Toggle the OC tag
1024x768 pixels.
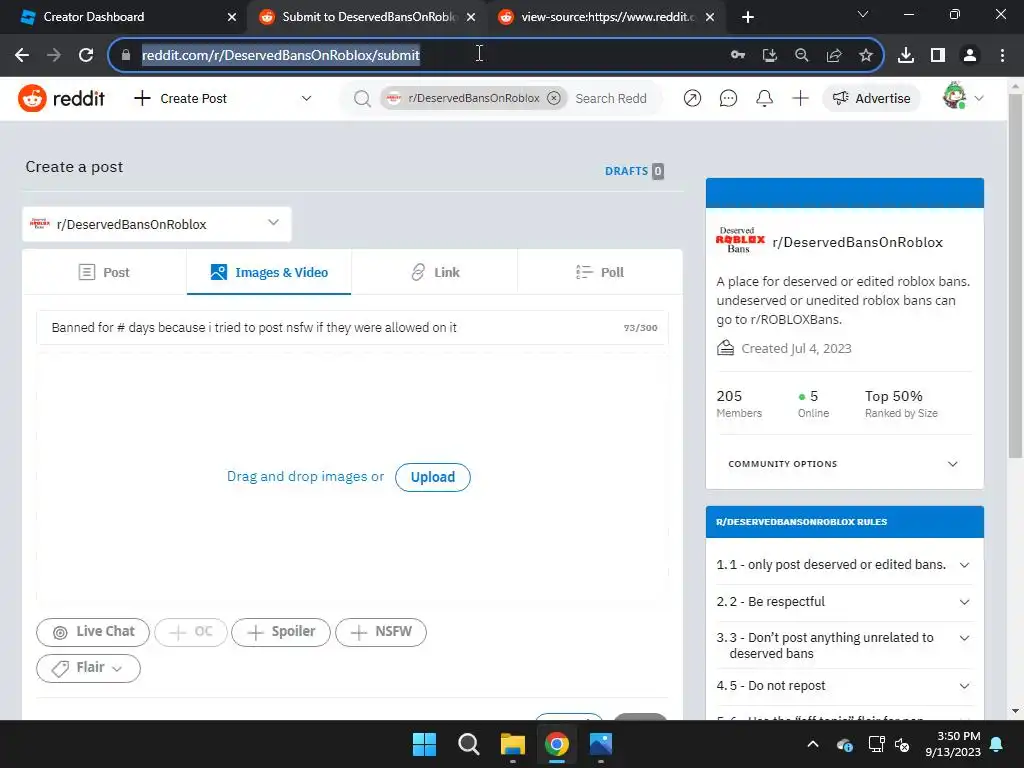191,632
